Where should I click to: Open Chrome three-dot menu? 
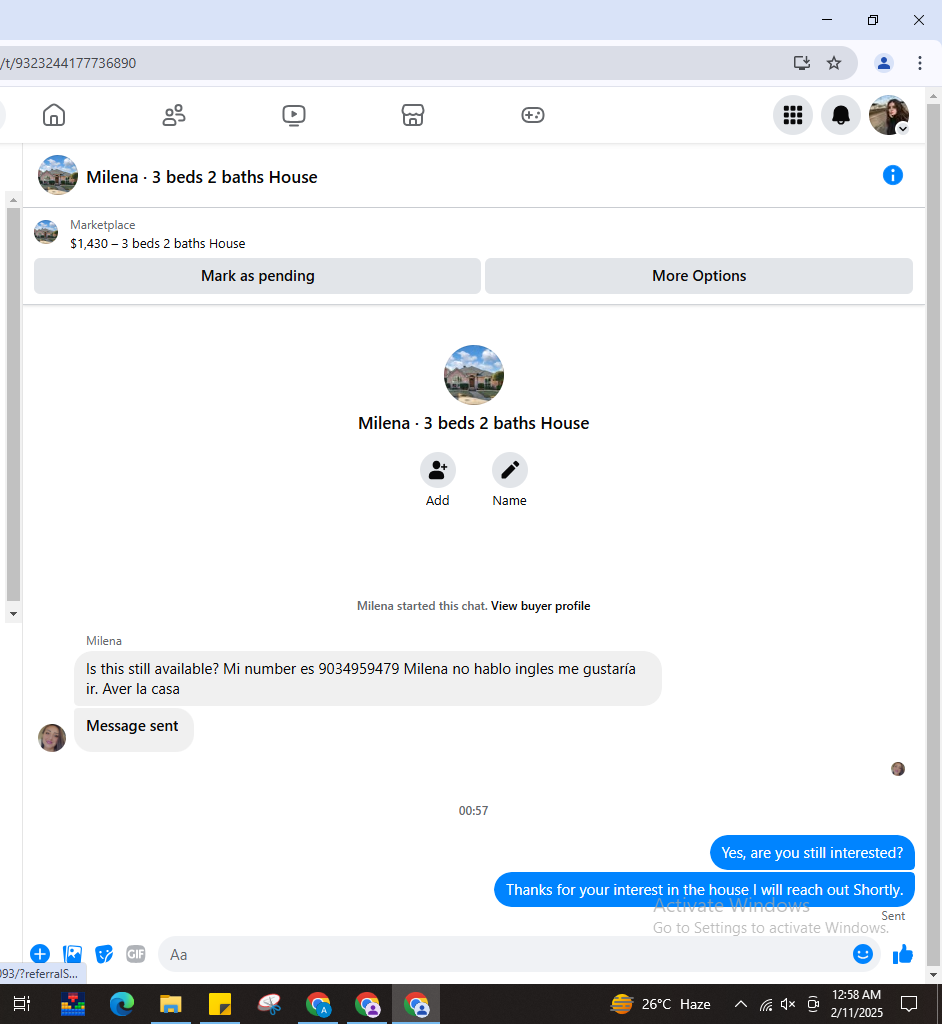coord(919,63)
